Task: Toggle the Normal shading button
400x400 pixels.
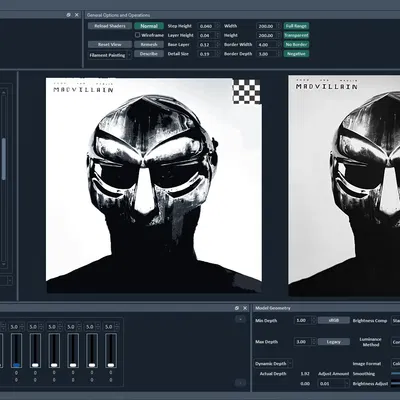Action: point(149,26)
